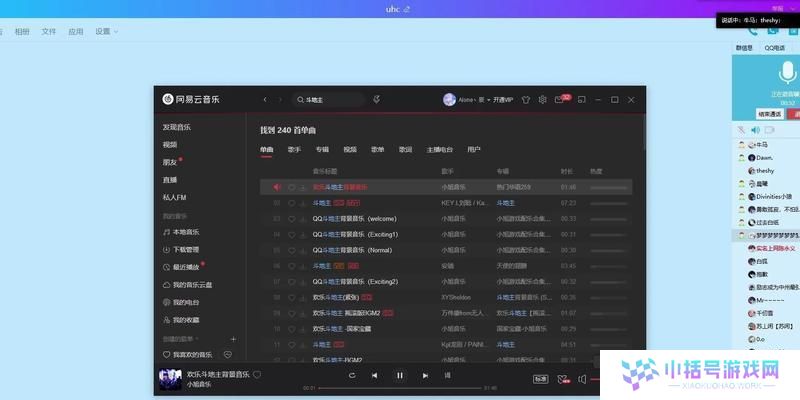Image resolution: width=800 pixels, height=400 pixels.
Task: Switch to the 专辑 results tab
Action: pyautogui.click(x=322, y=149)
